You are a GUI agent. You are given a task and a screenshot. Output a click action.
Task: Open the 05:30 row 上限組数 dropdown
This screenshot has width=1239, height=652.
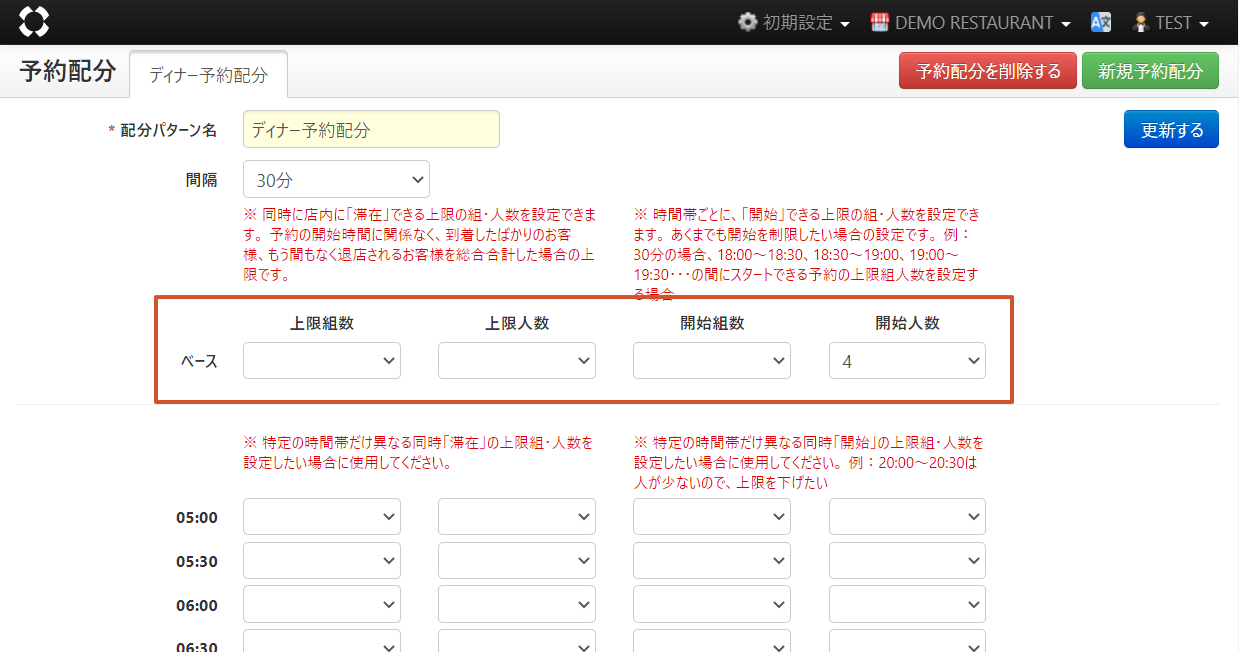coord(322,561)
